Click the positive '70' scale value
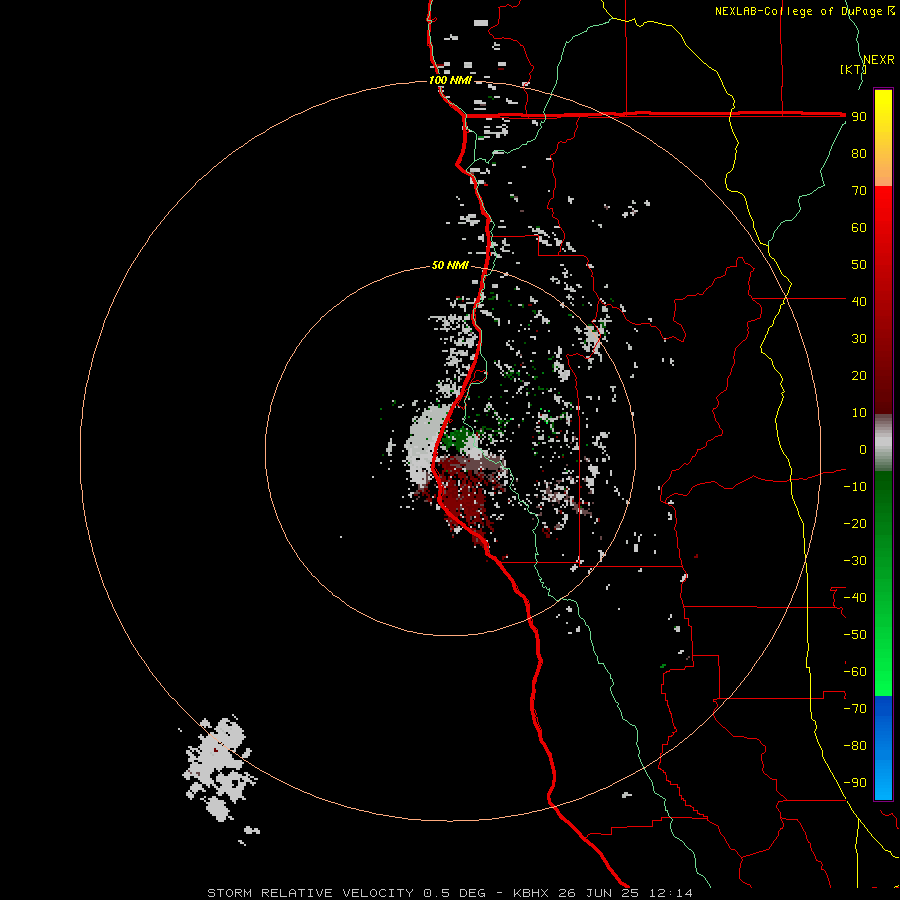This screenshot has height=900, width=900. tap(859, 191)
